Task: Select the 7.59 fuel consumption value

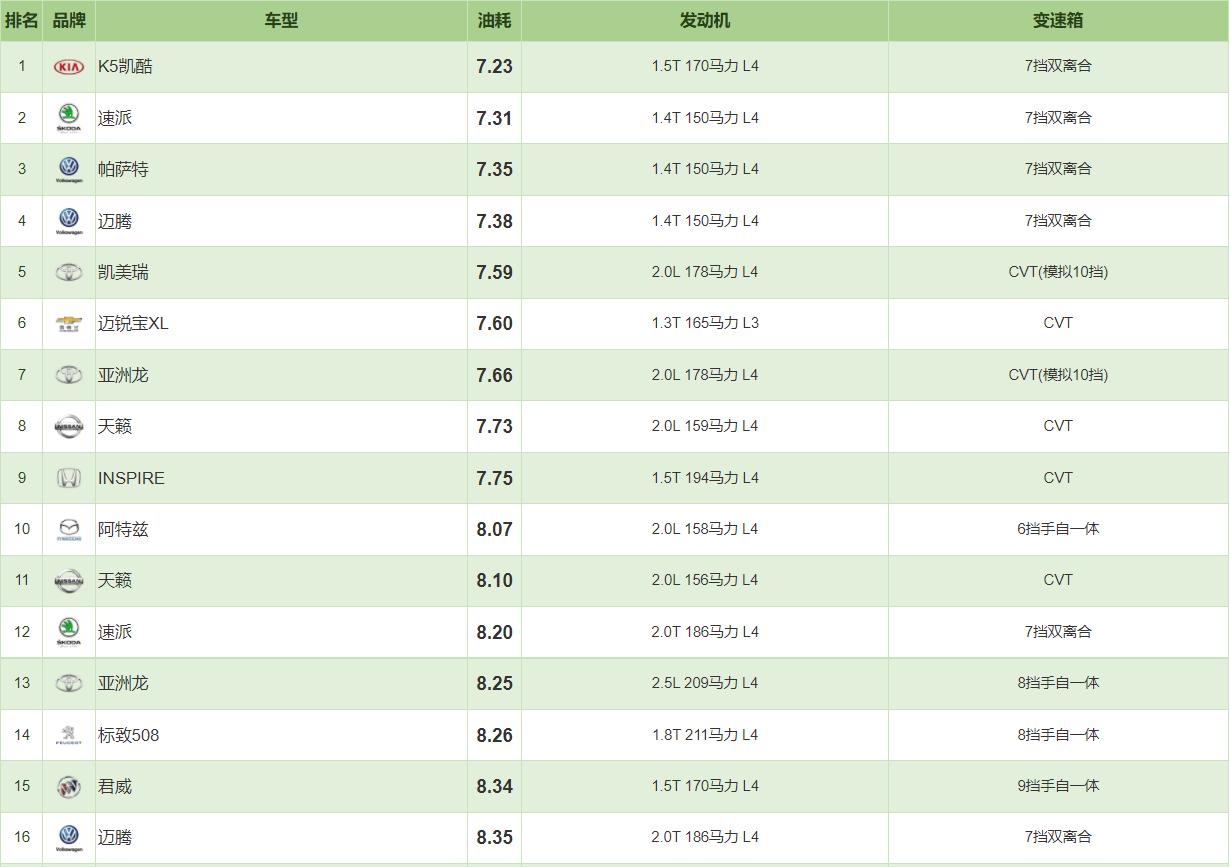Action: point(495,272)
